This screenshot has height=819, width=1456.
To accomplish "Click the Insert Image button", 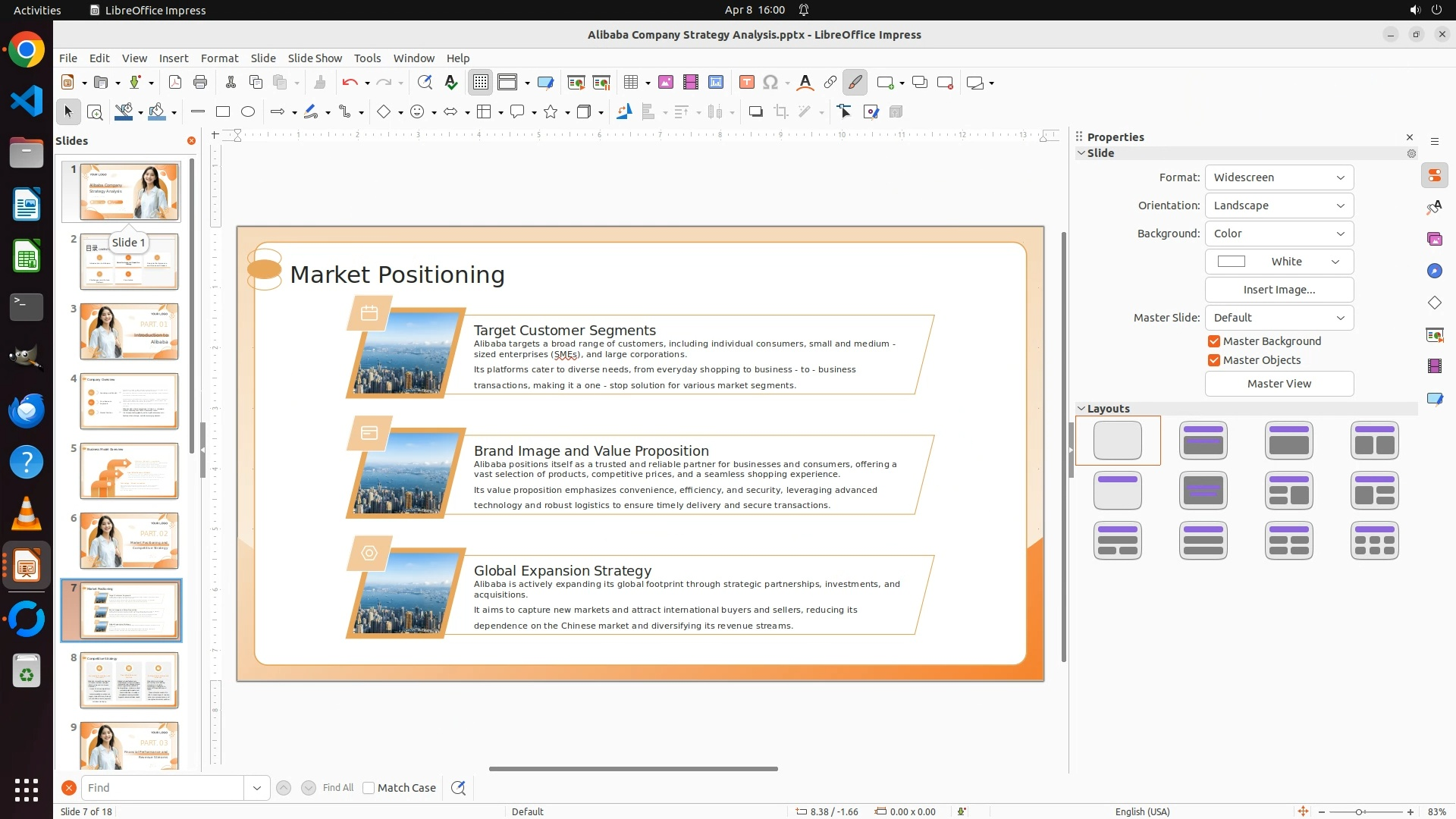I will pyautogui.click(x=1279, y=290).
